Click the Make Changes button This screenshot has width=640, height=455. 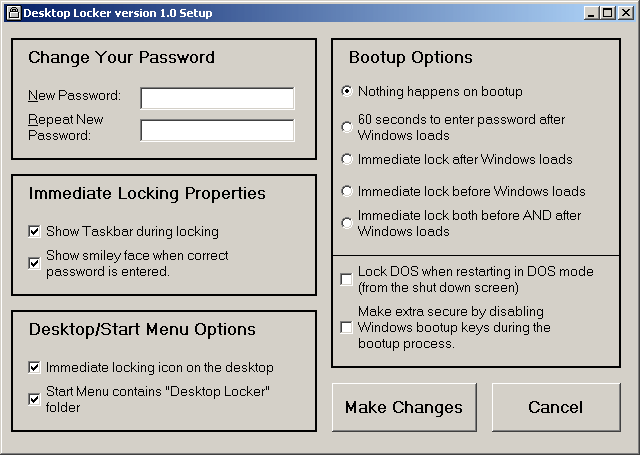(404, 407)
